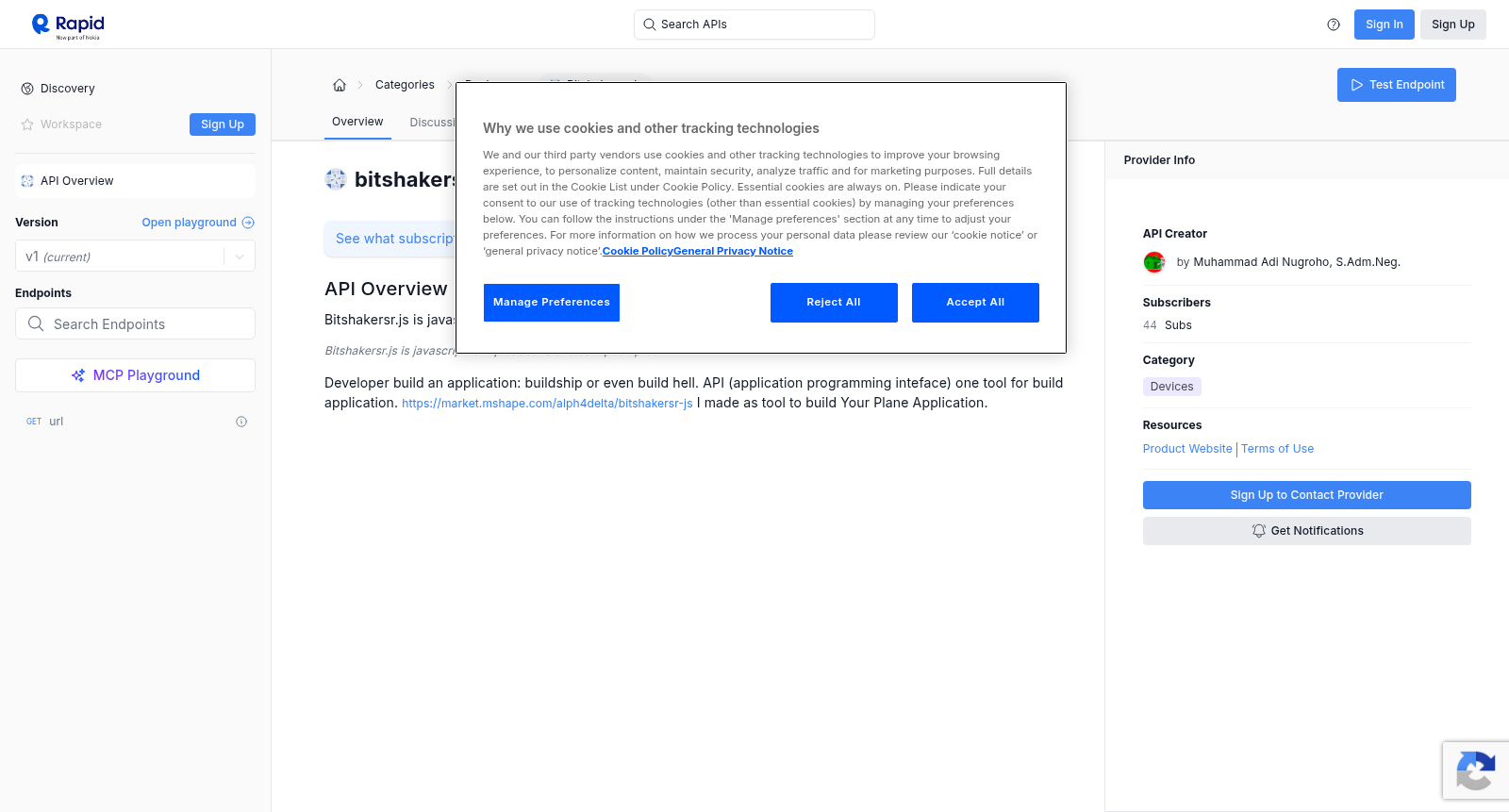Click the info icon beside url endpoint
Screen dimensions: 1509x812
(x=241, y=422)
